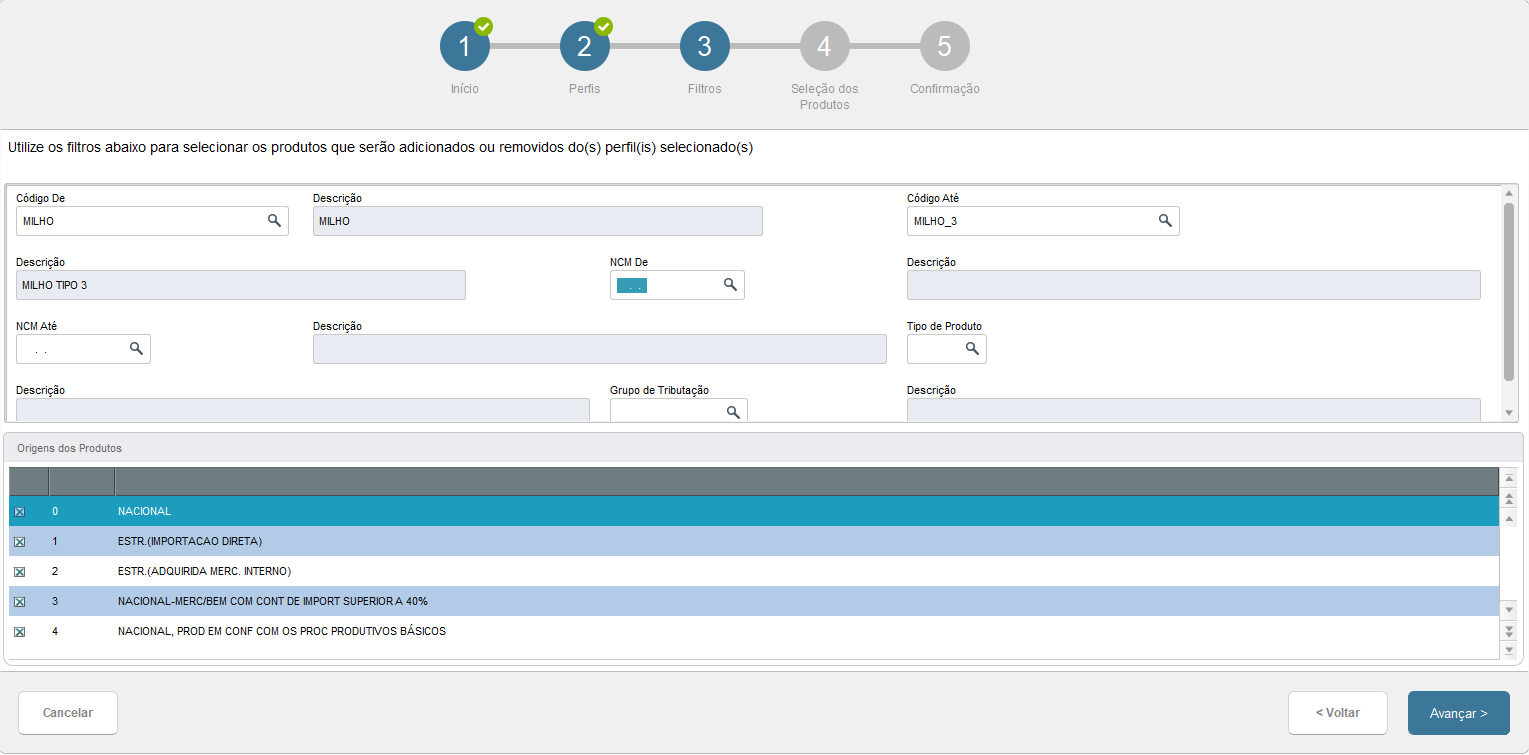The image size is (1529, 755).
Task: Click the NCM De search magnifier
Action: pos(730,285)
